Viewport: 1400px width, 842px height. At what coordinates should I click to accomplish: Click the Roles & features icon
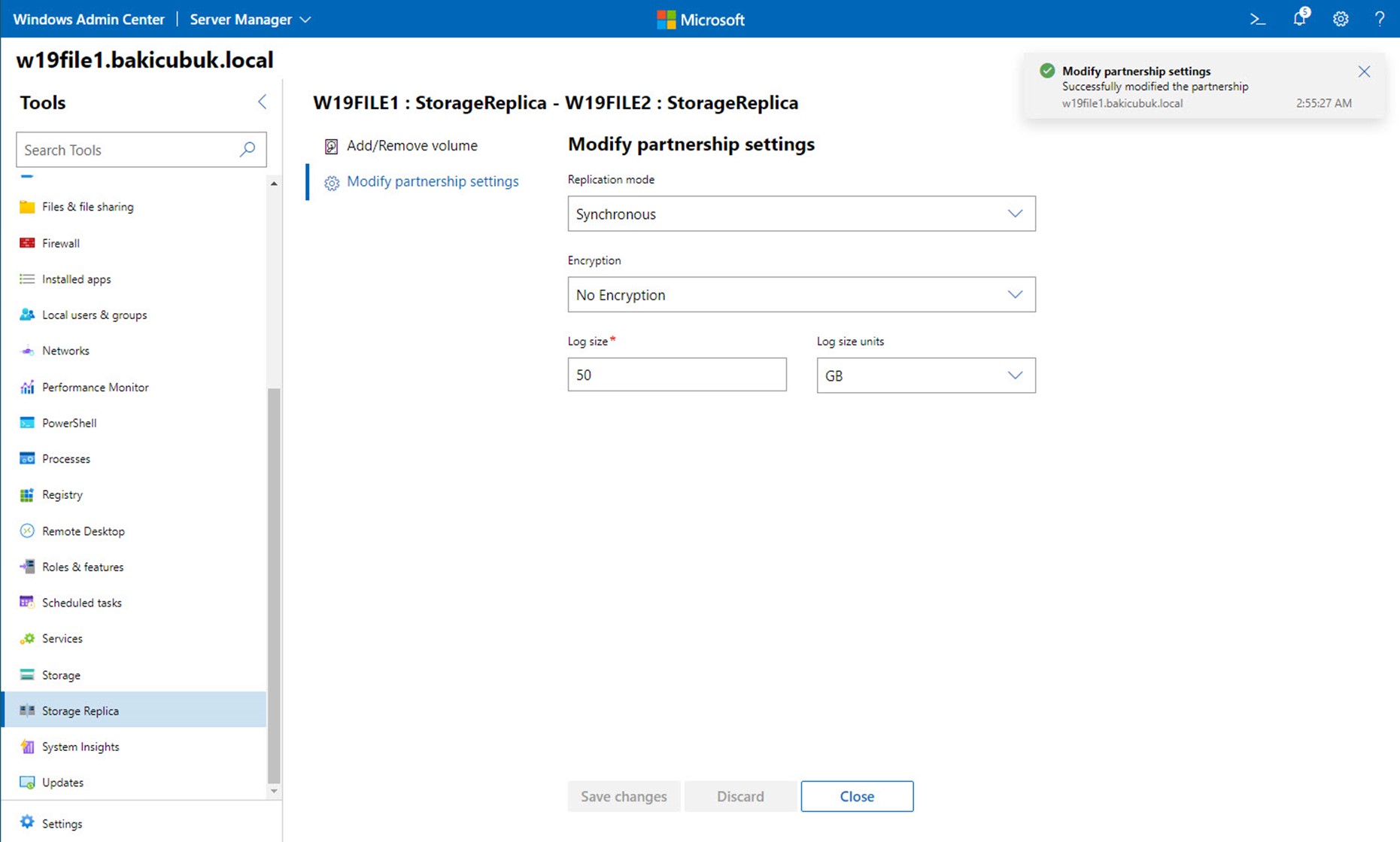27,567
